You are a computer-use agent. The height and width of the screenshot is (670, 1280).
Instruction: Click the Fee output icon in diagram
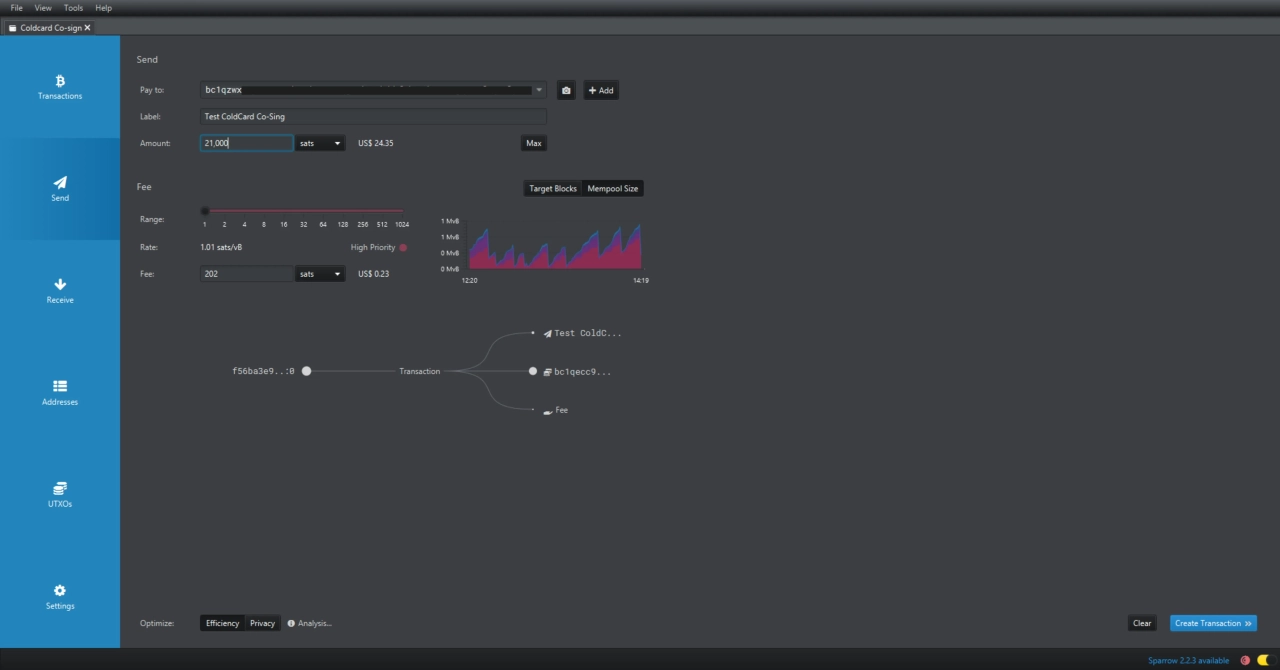point(547,411)
